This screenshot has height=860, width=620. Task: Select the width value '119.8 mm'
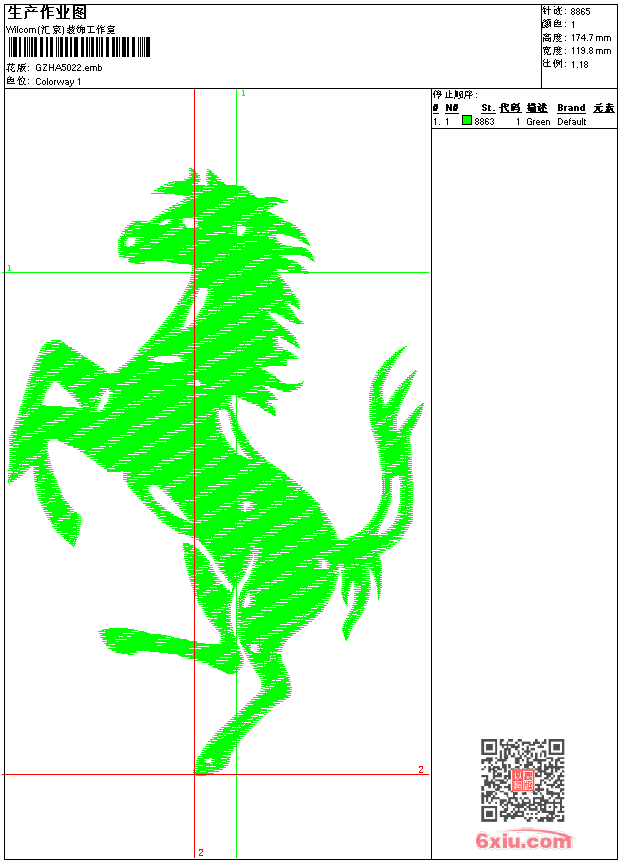click(591, 51)
